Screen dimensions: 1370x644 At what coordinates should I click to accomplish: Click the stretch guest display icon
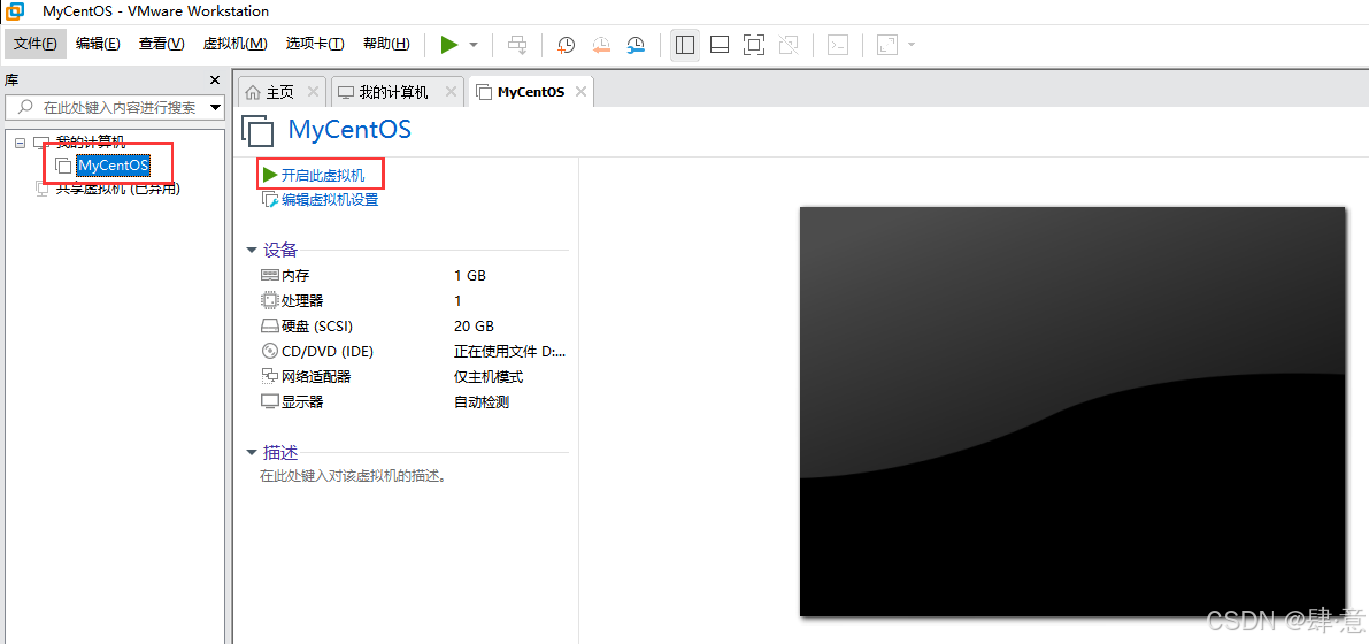point(887,44)
